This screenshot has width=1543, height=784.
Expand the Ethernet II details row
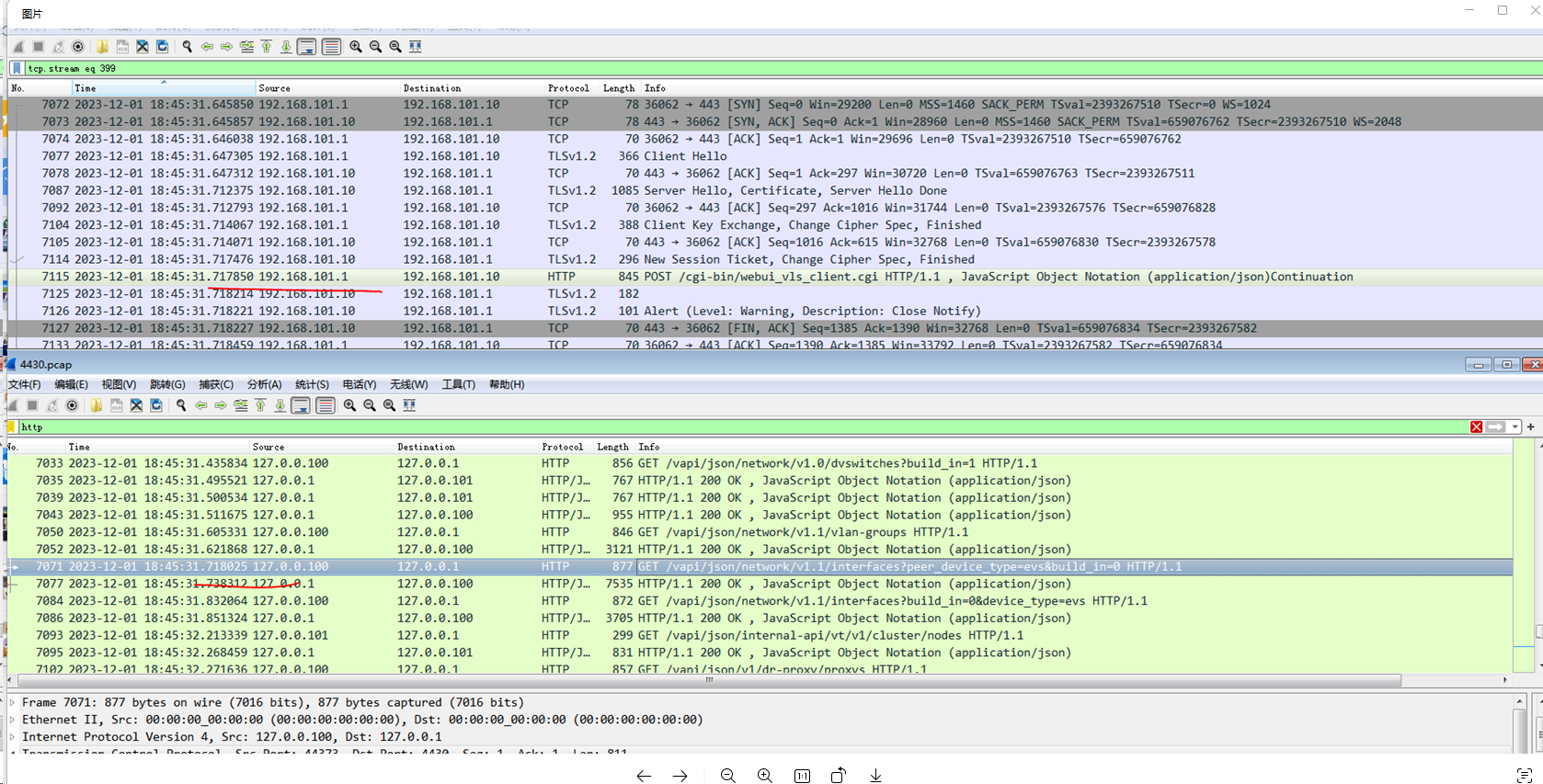[13, 720]
